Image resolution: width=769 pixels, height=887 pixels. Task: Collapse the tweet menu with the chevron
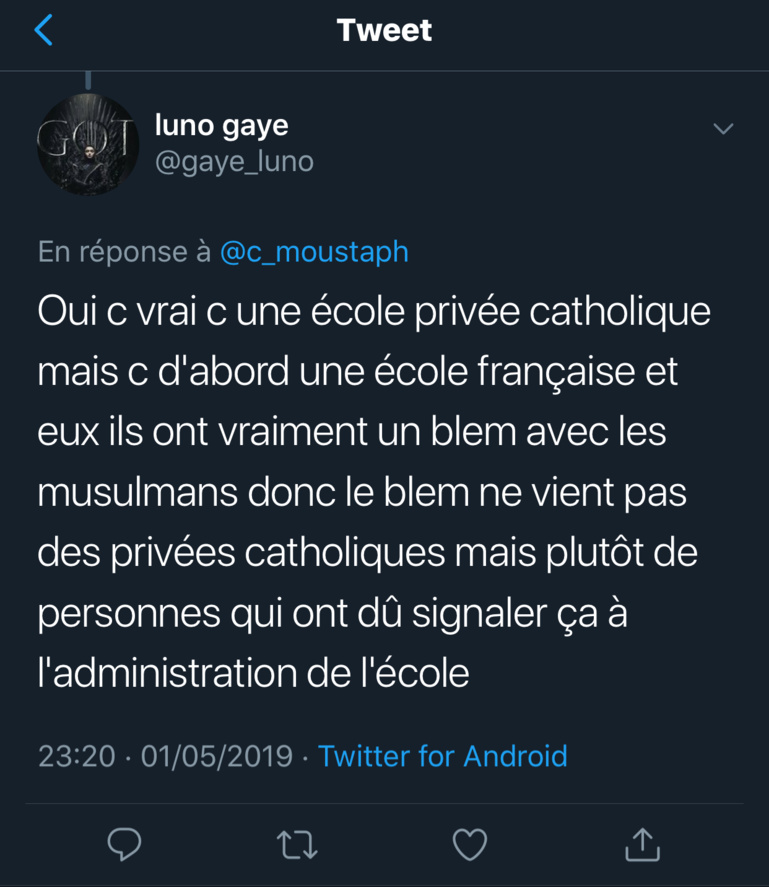[722, 126]
